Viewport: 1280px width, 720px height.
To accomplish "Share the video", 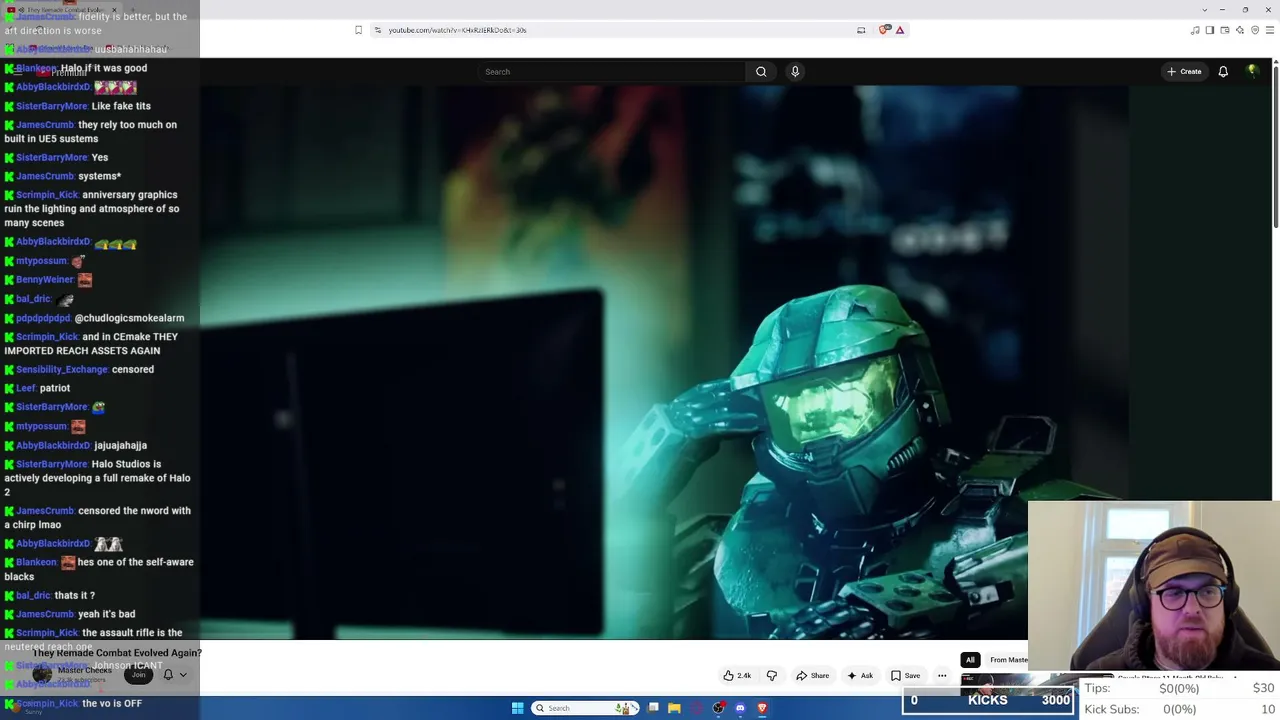I will (813, 676).
